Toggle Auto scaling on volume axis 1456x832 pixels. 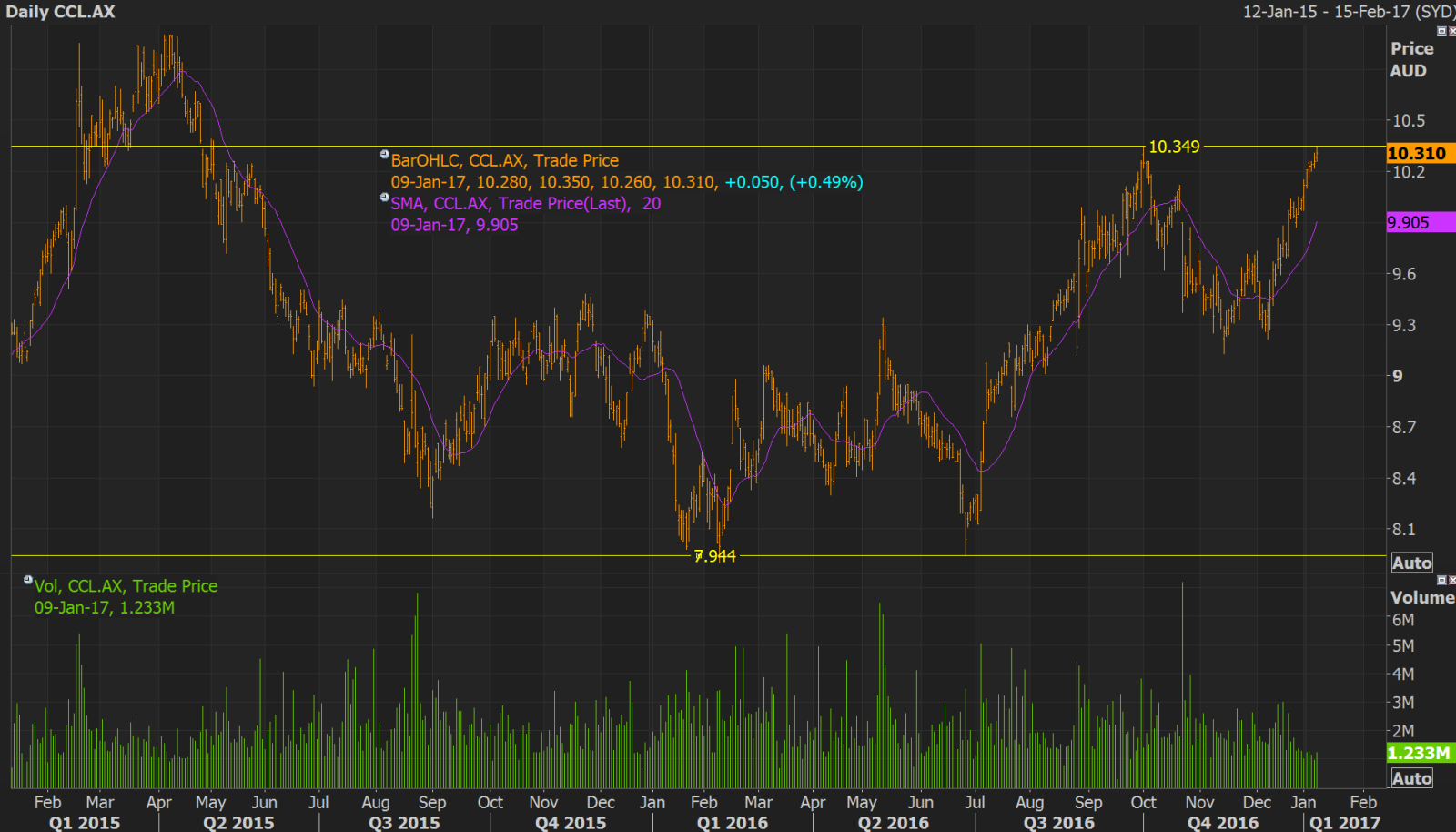pyautogui.click(x=1412, y=778)
